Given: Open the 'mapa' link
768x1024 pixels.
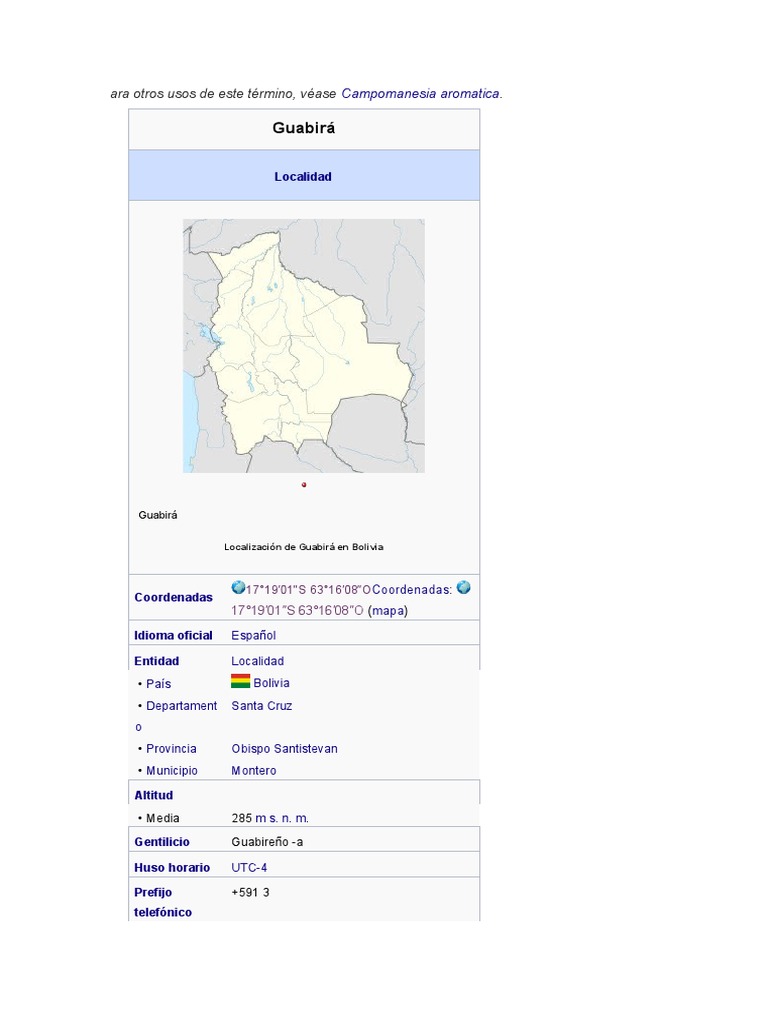Looking at the screenshot, I should 388,611.
